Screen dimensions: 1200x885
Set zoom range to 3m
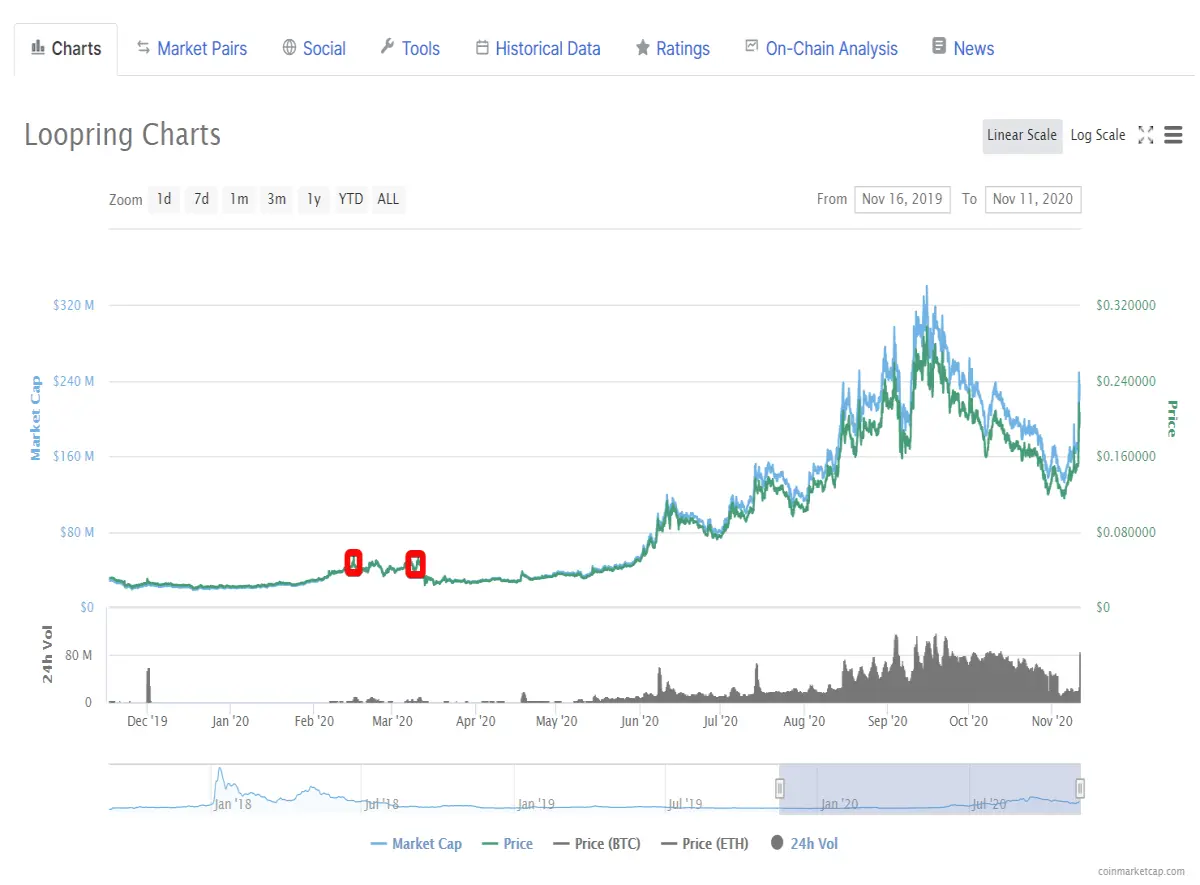276,199
